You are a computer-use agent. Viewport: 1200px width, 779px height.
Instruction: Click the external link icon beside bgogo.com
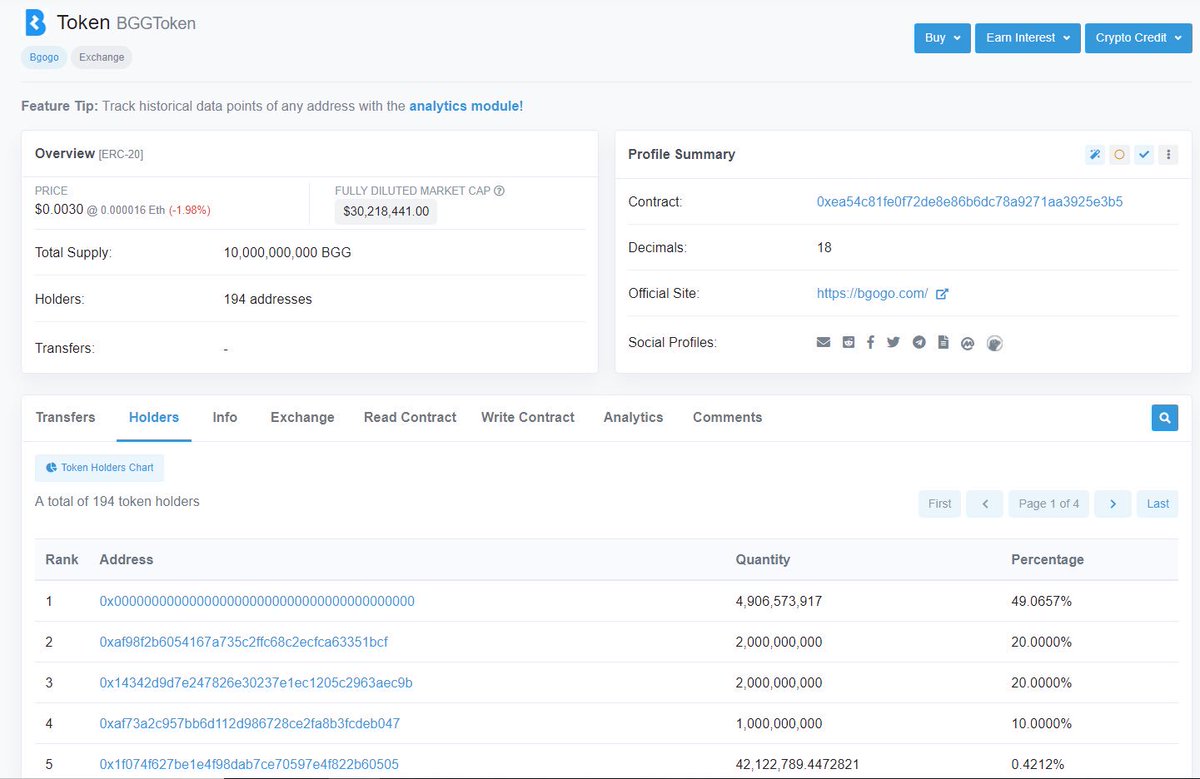(x=941, y=294)
